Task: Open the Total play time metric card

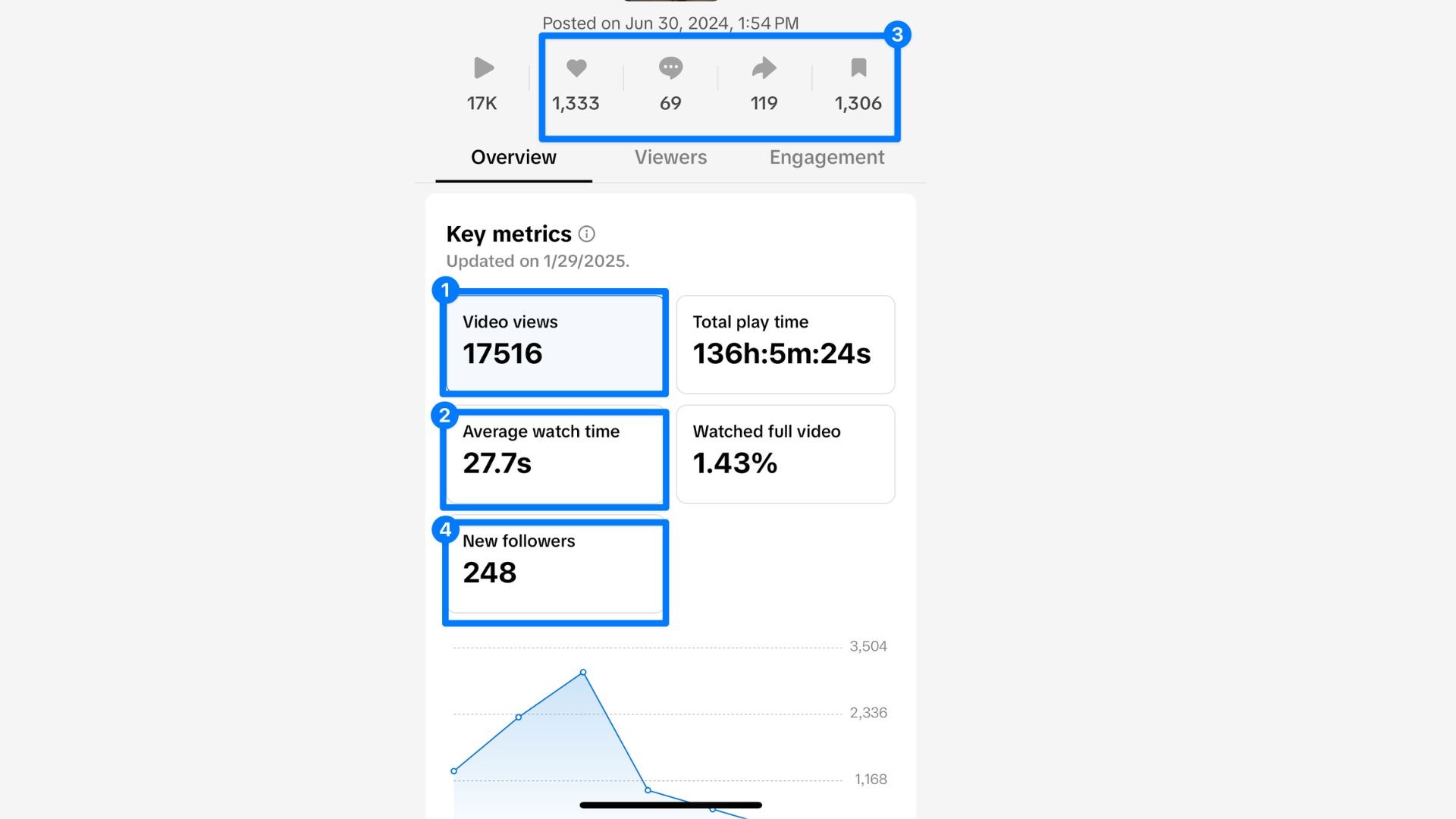Action: click(785, 344)
